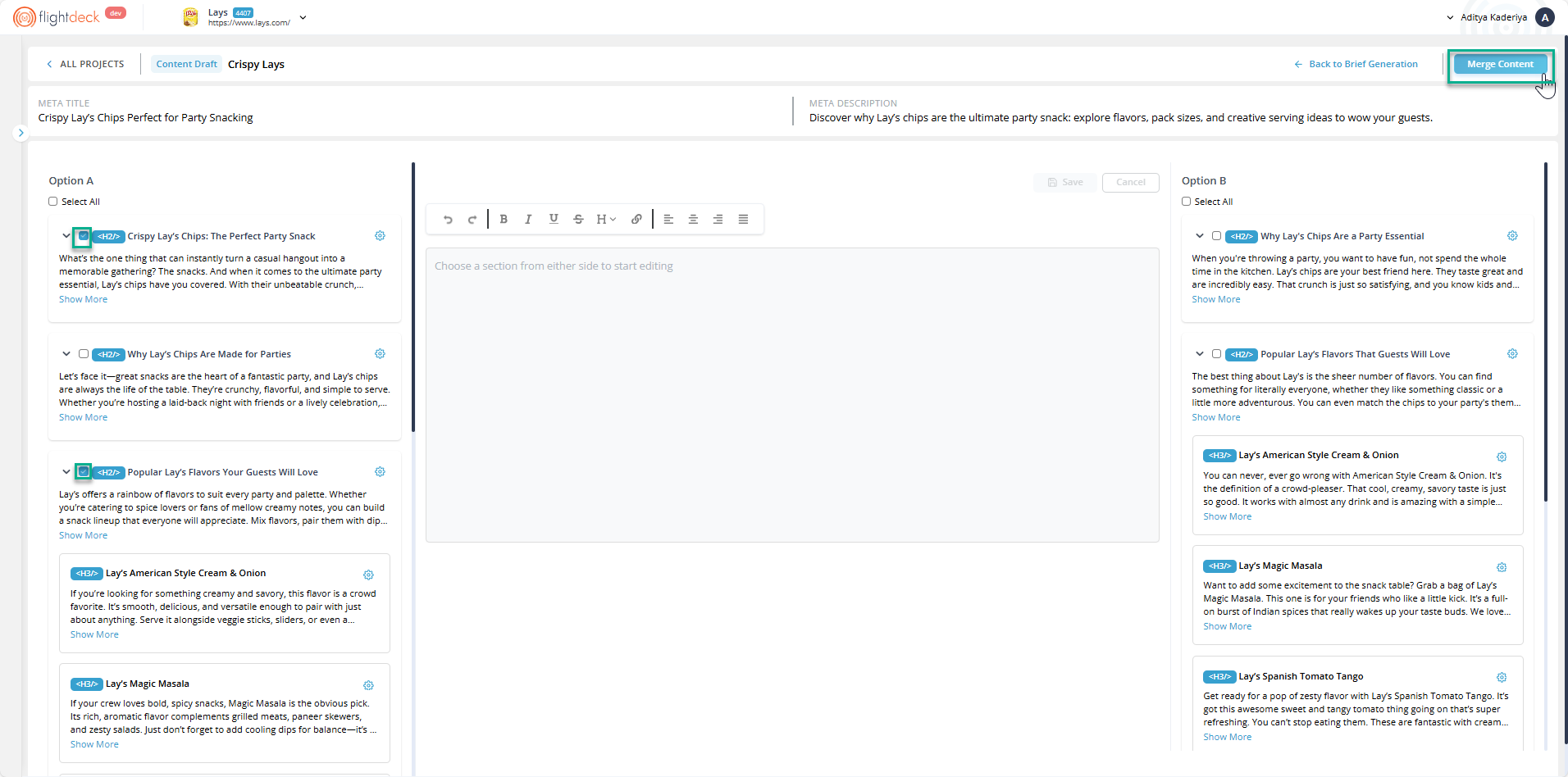Collapse Crispy Lay's Chips: The Perfect Party Snack section
Screen dimensions: 1568x777
[x=66, y=236]
